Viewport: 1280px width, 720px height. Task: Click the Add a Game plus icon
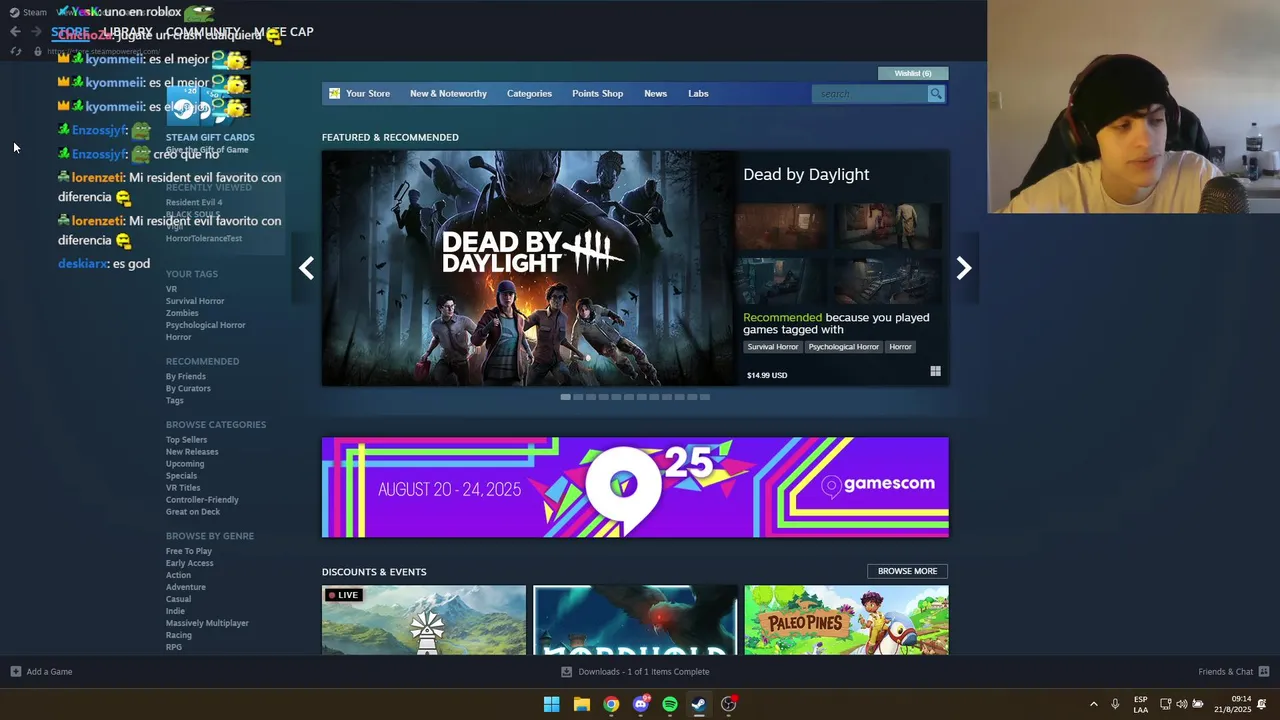click(15, 671)
